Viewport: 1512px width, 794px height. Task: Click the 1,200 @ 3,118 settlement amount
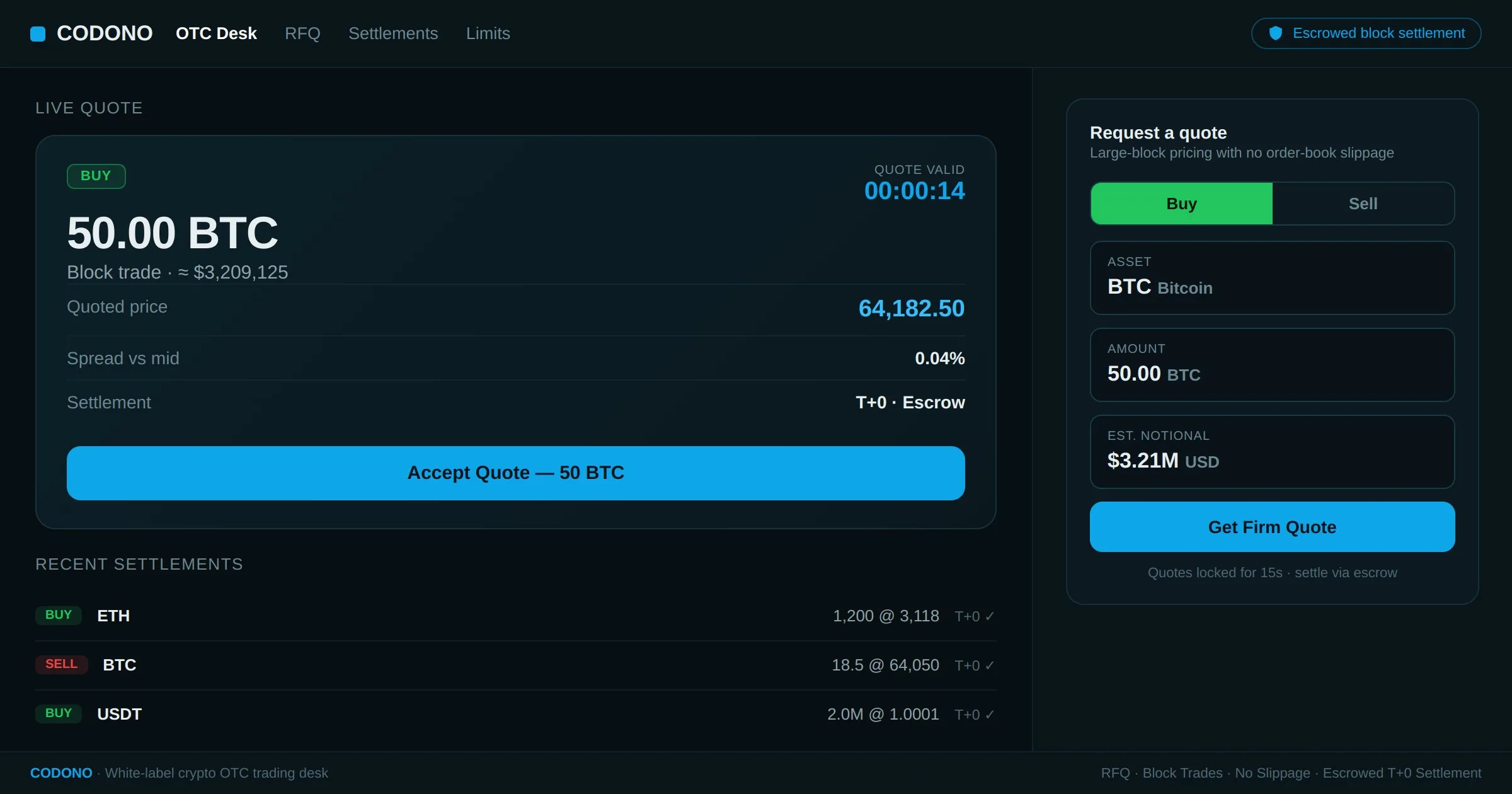click(886, 616)
